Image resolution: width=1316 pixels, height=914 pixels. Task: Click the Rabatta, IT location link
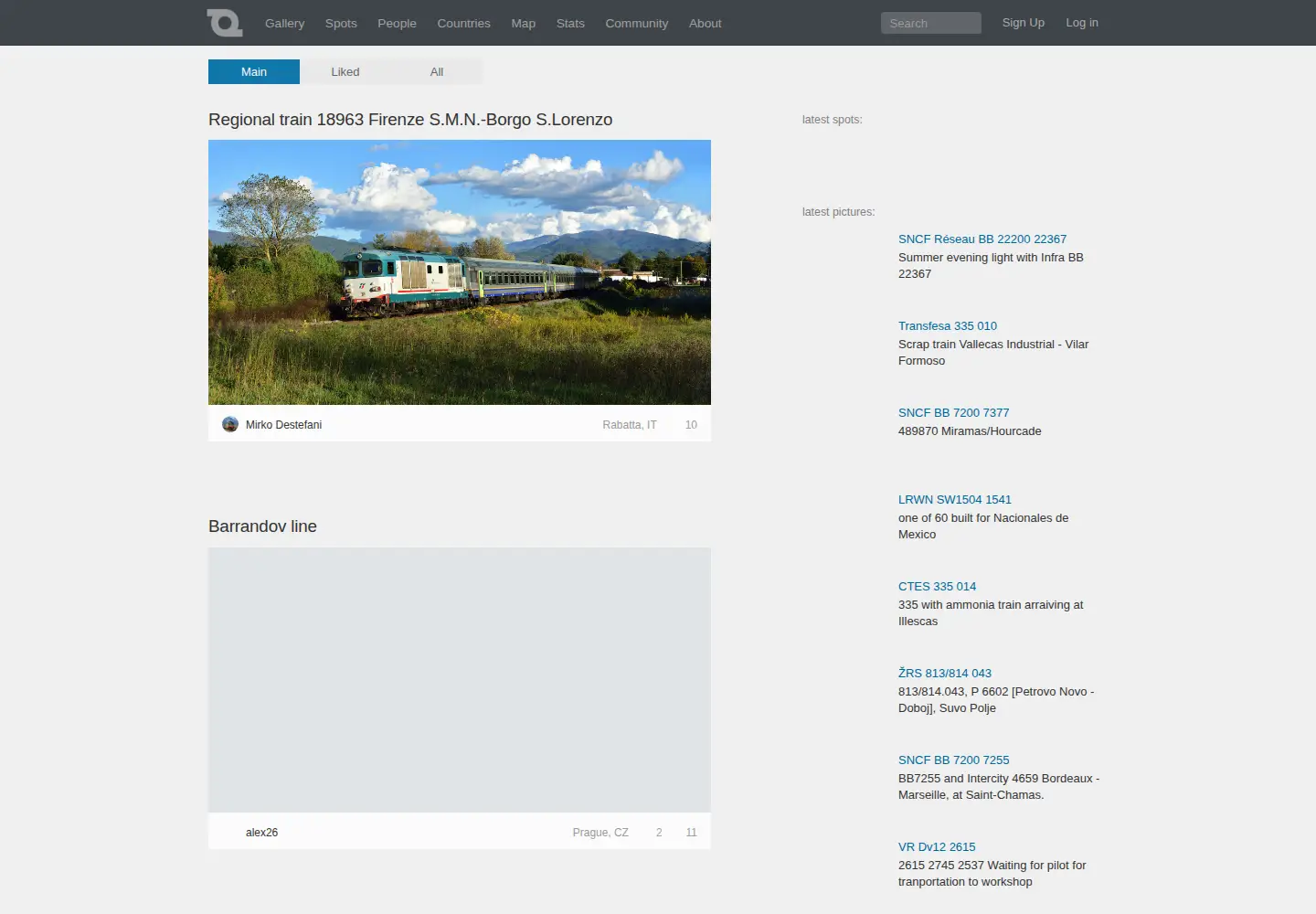pyautogui.click(x=630, y=425)
